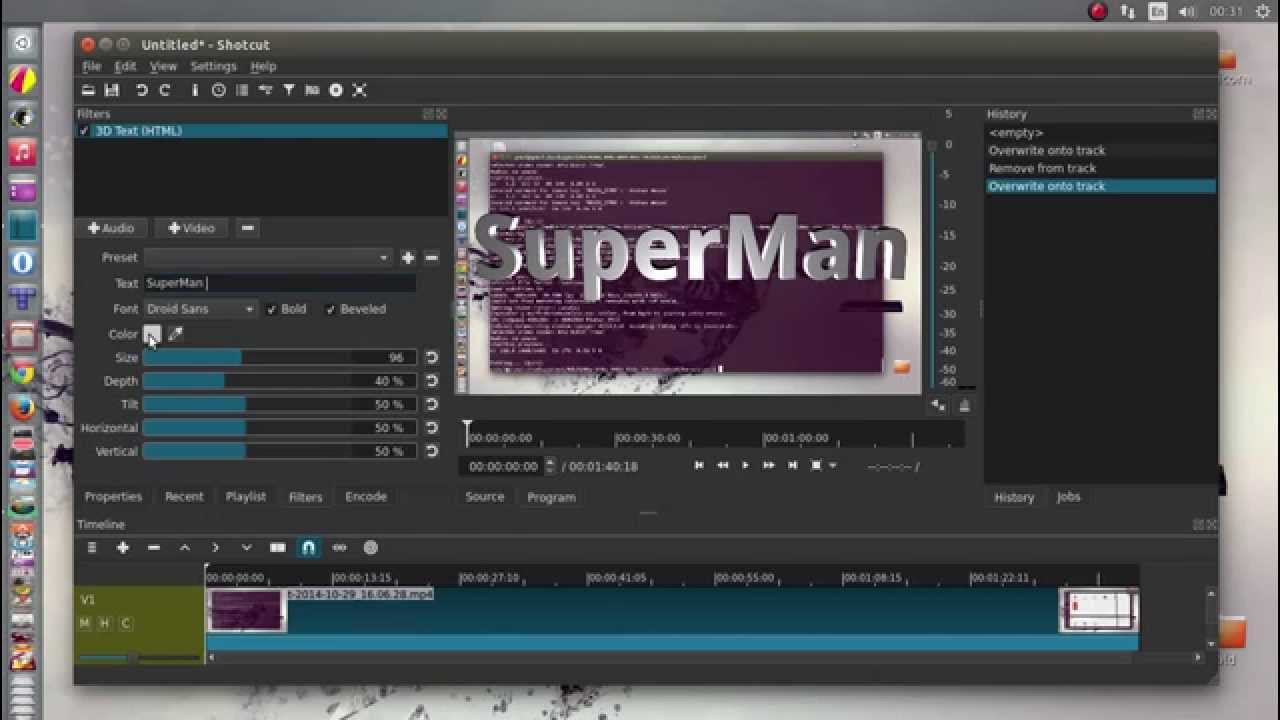The width and height of the screenshot is (1280, 720).
Task: Switch to the Properties tab
Action: coord(113,497)
